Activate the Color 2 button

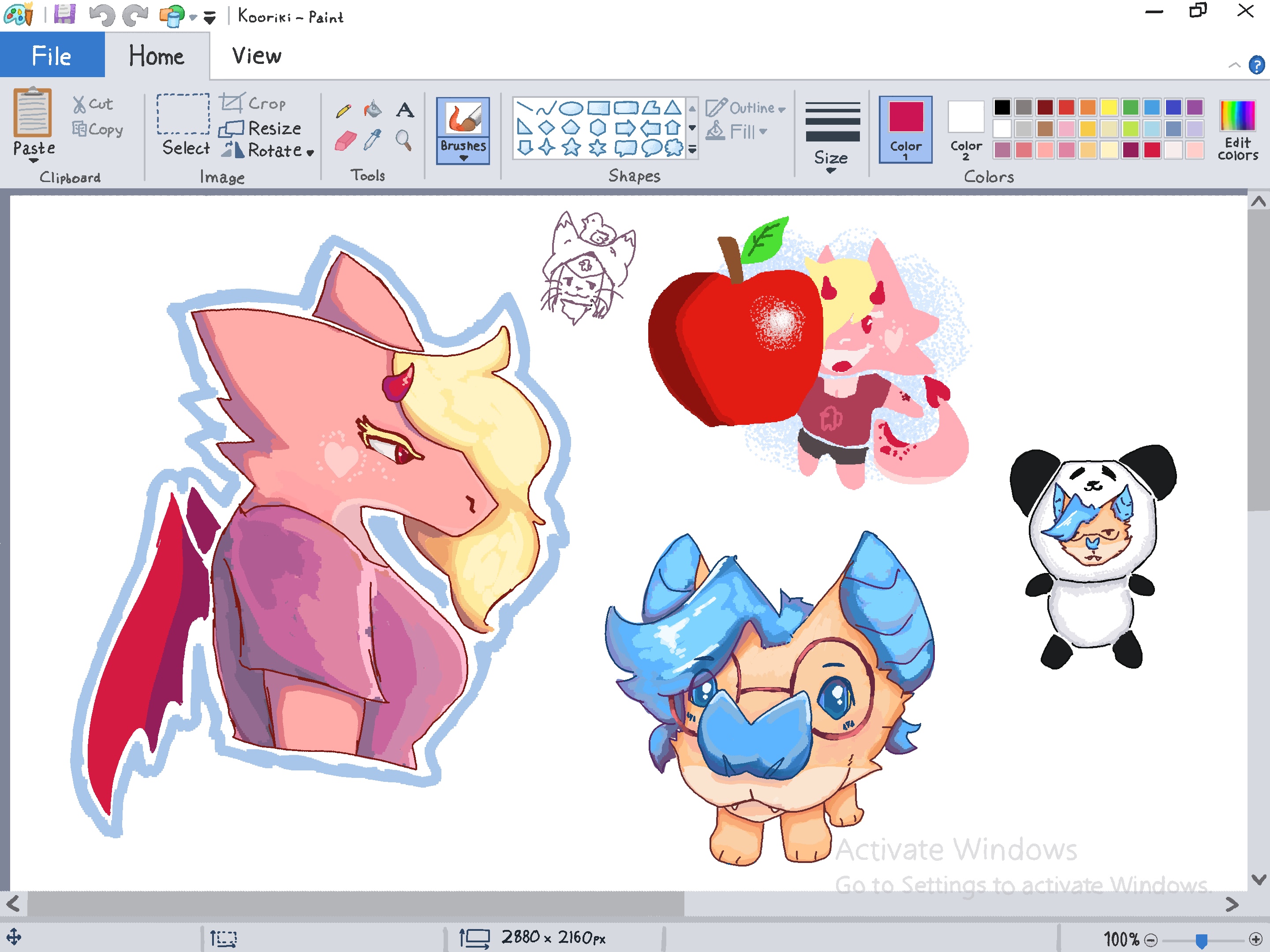966,130
